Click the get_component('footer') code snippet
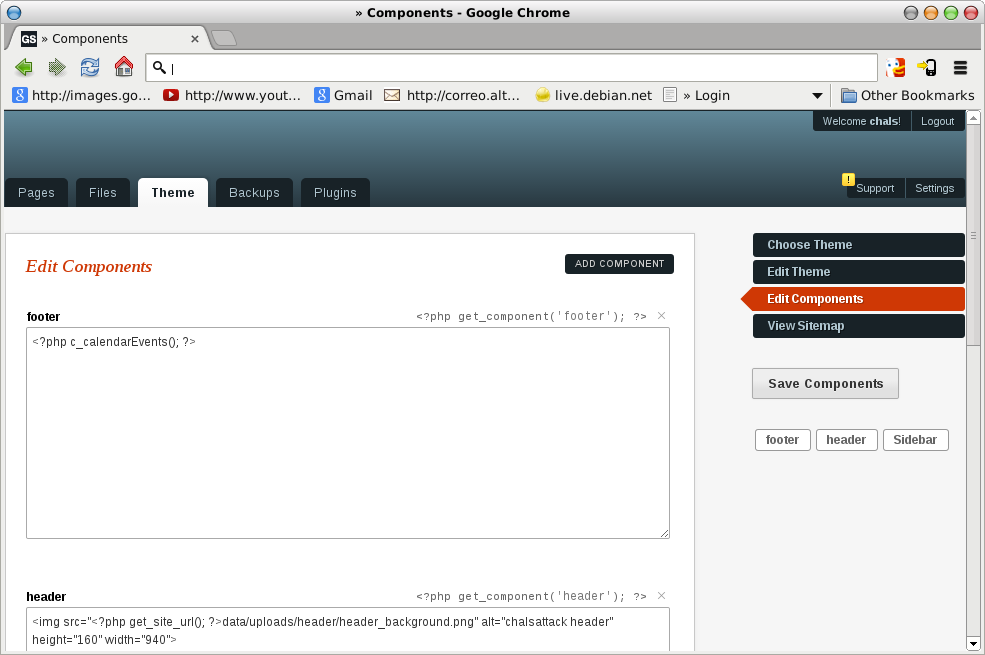Viewport: 985px width, 655px height. point(531,317)
